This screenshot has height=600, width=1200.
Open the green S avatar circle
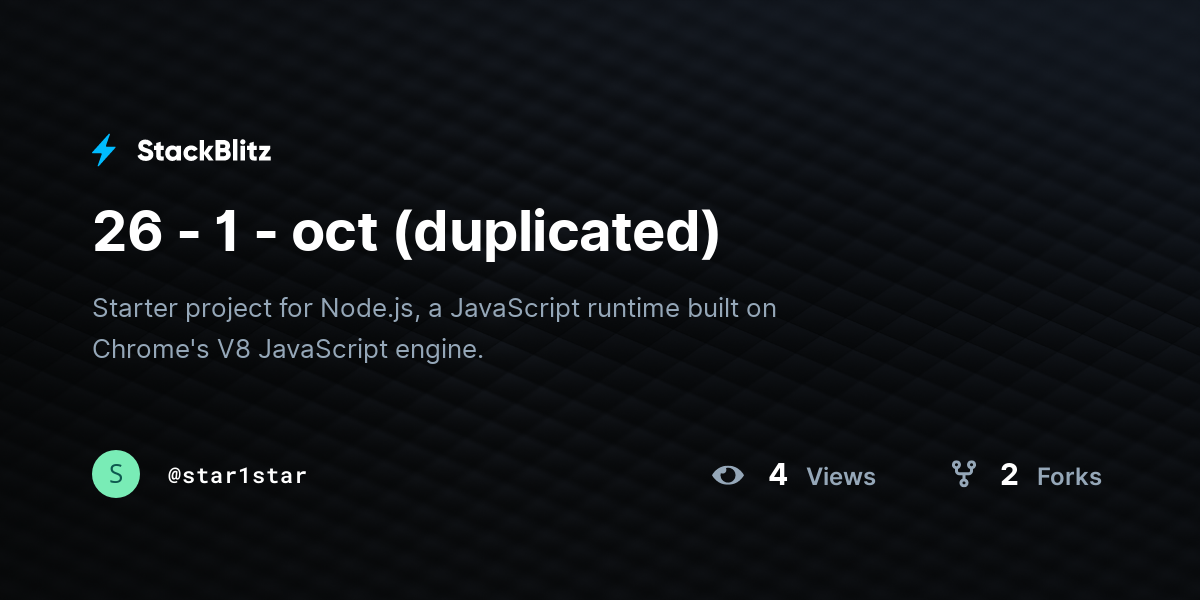(116, 474)
